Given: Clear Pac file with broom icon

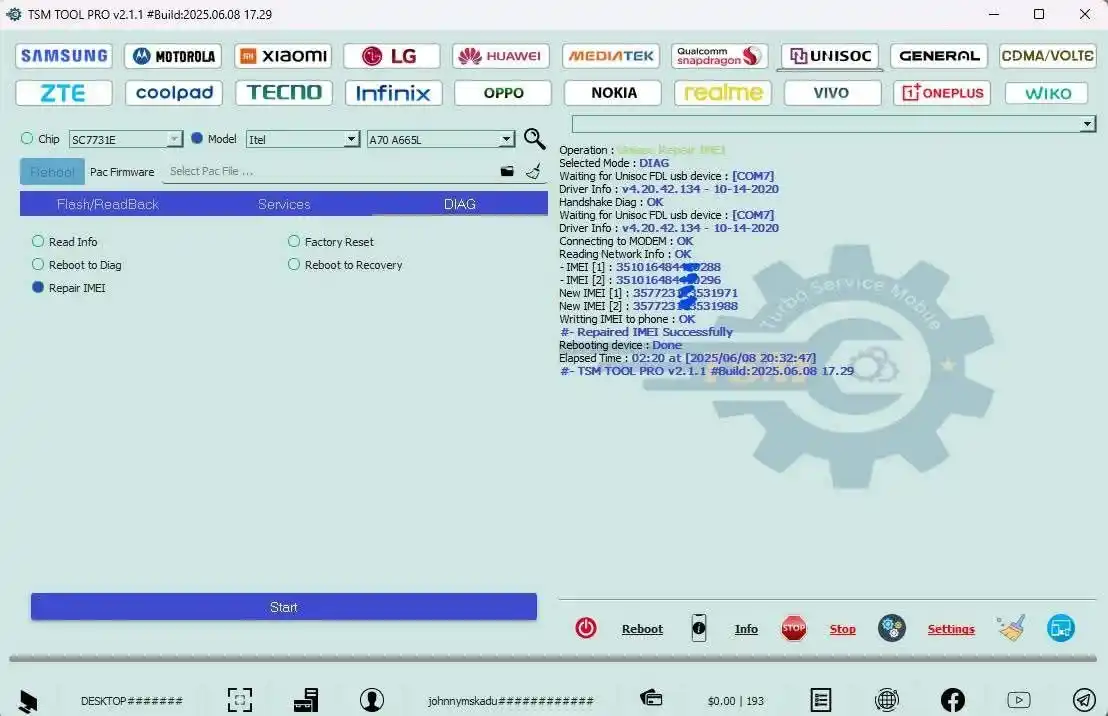Looking at the screenshot, I should coord(534,171).
